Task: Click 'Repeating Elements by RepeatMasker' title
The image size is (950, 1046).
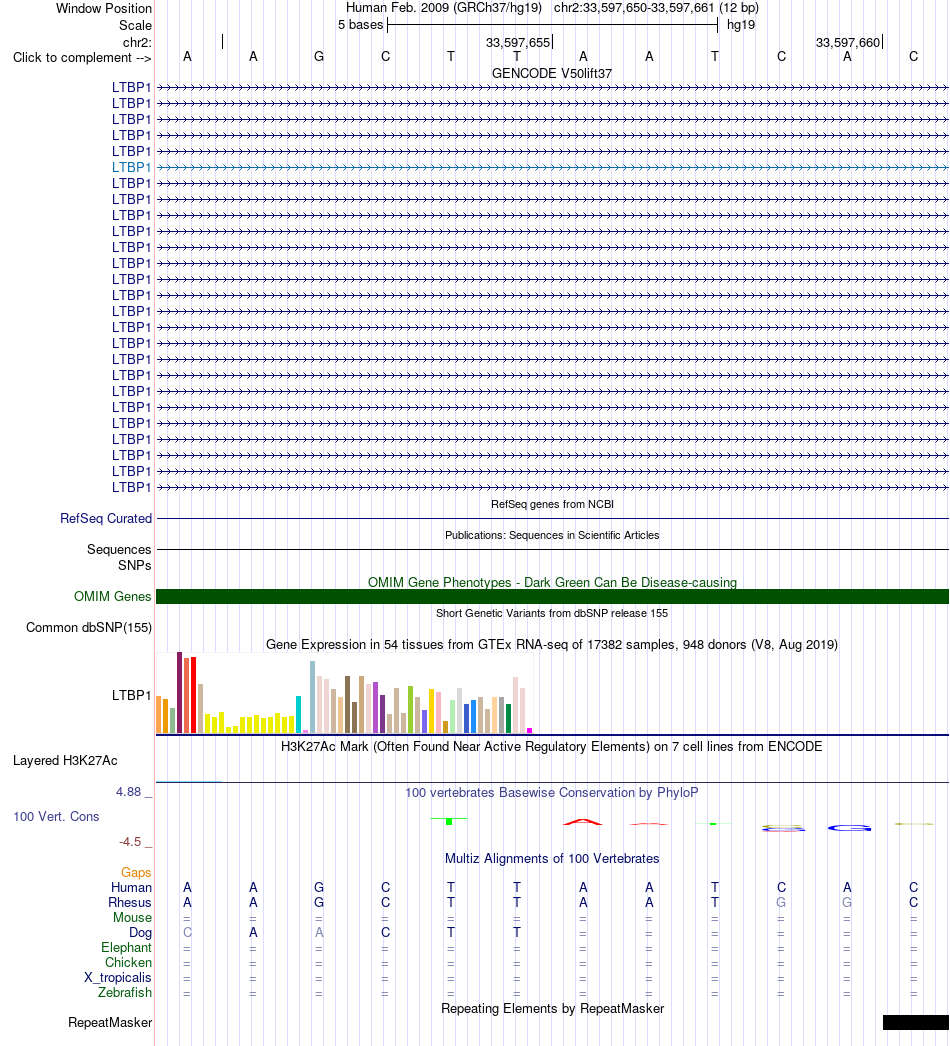Action: pos(552,1009)
